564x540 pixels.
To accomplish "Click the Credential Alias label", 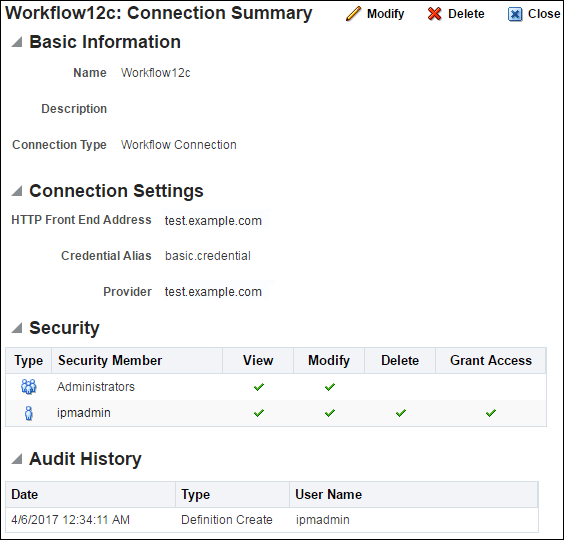I will pos(106,256).
